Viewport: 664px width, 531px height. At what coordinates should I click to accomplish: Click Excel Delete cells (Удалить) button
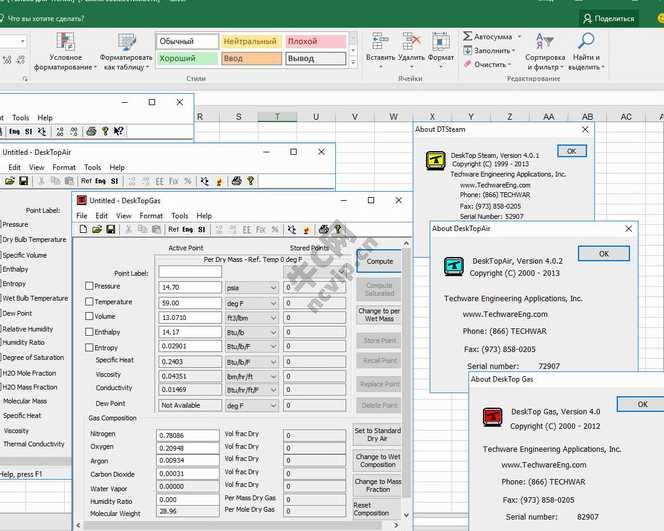pos(411,50)
